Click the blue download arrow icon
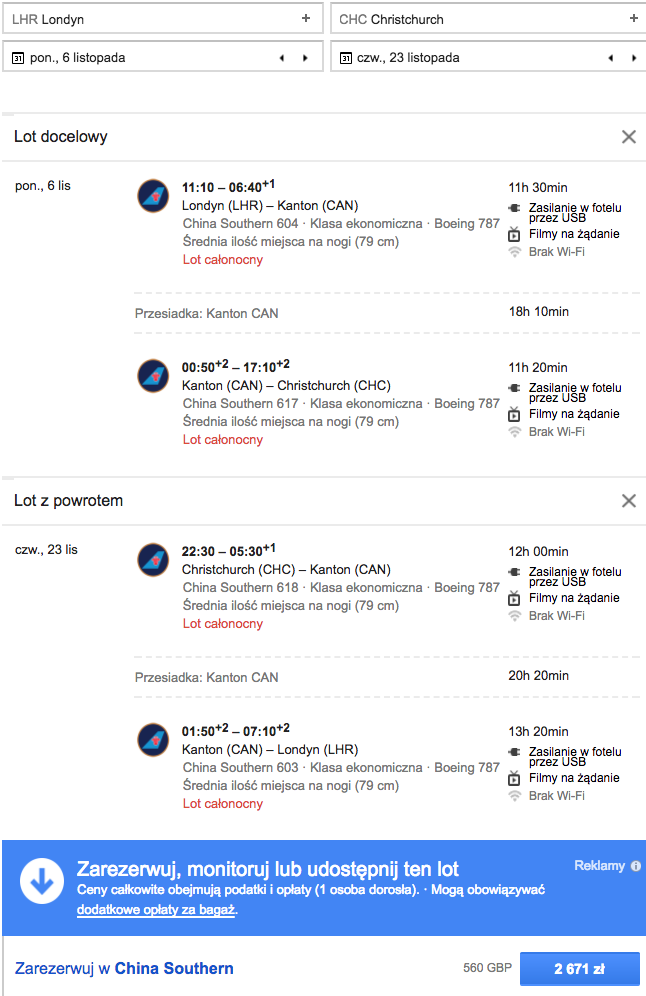Viewport: 646px width, 996px height. (x=42, y=881)
